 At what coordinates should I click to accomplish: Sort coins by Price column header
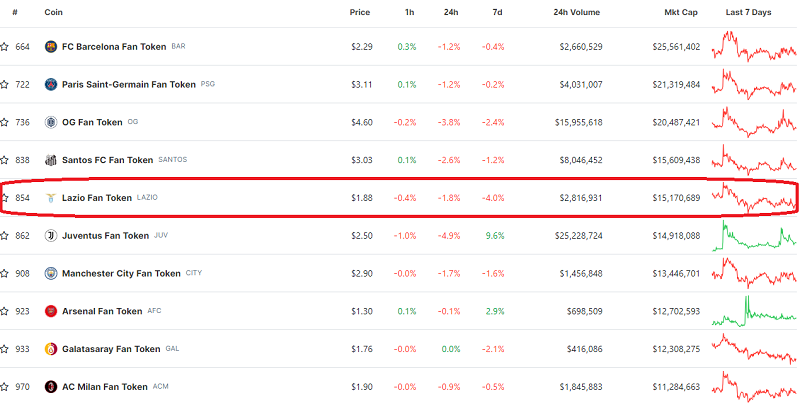[x=359, y=12]
